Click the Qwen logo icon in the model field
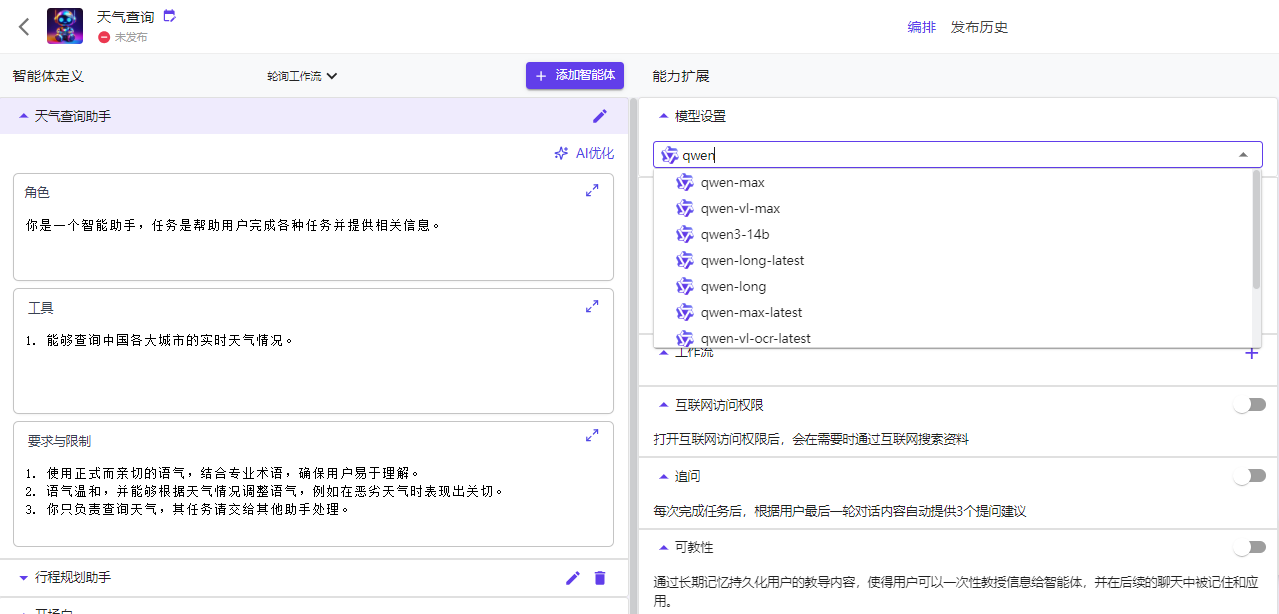Screen dimensions: 1279x614 (670, 155)
